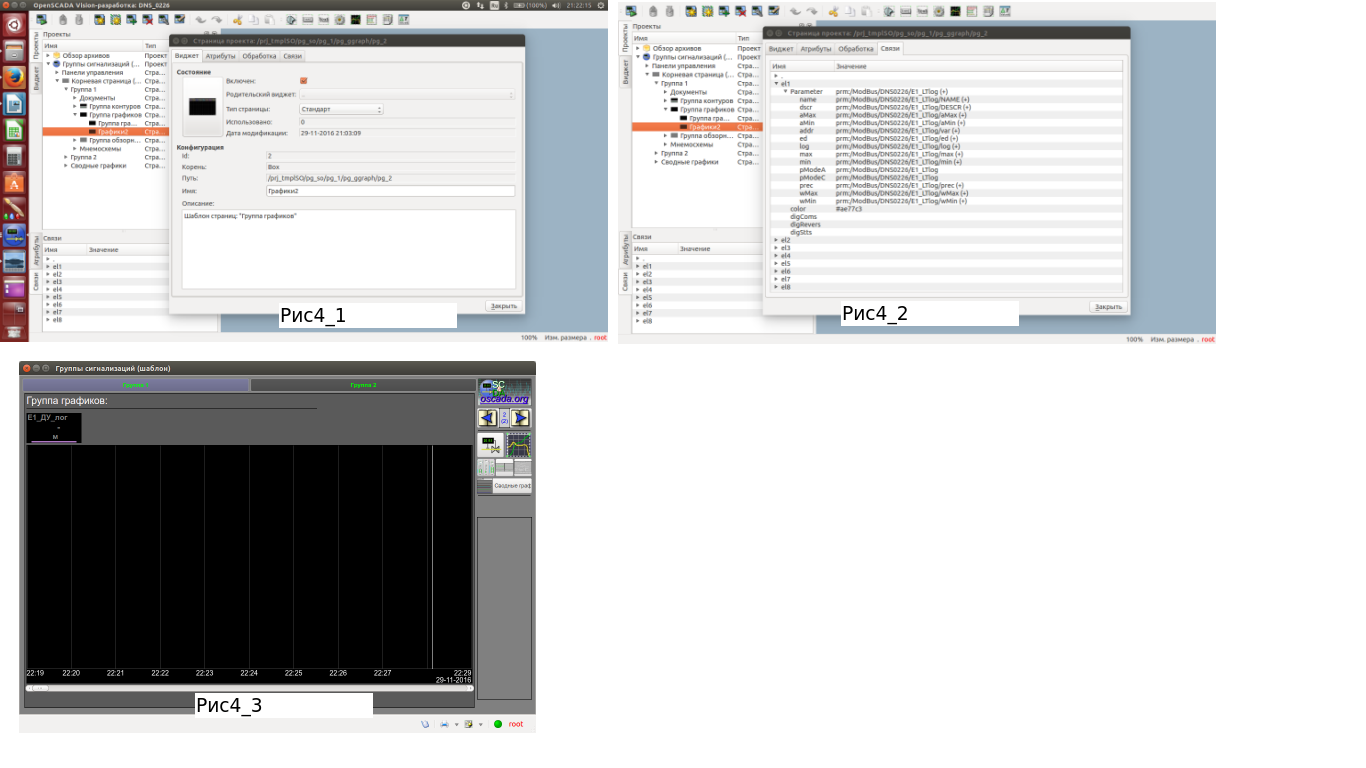
Task: Click the color value #ae77c3
Action: 849,209
